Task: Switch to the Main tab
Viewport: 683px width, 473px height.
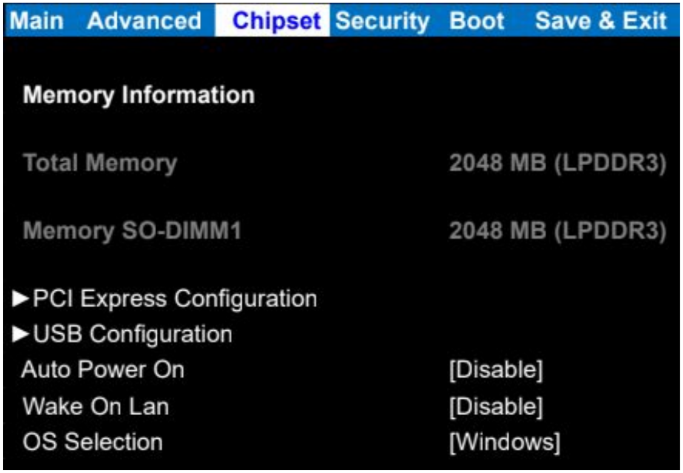Action: (36, 20)
